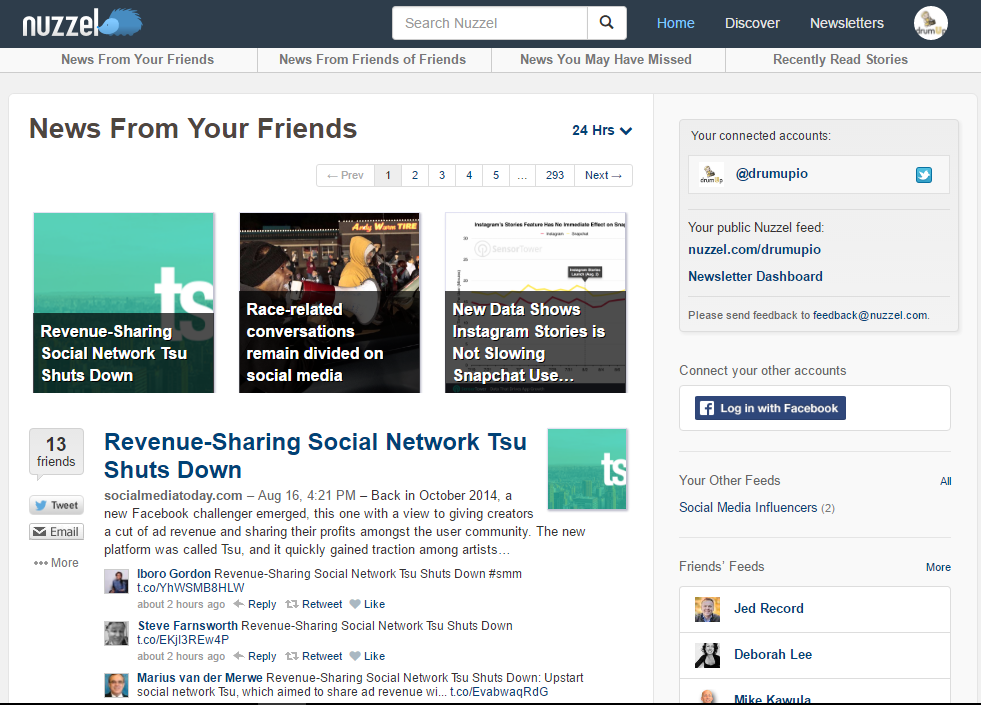Switch to News From Your Friends tab
Image resolution: width=981 pixels, height=705 pixels.
[138, 59]
